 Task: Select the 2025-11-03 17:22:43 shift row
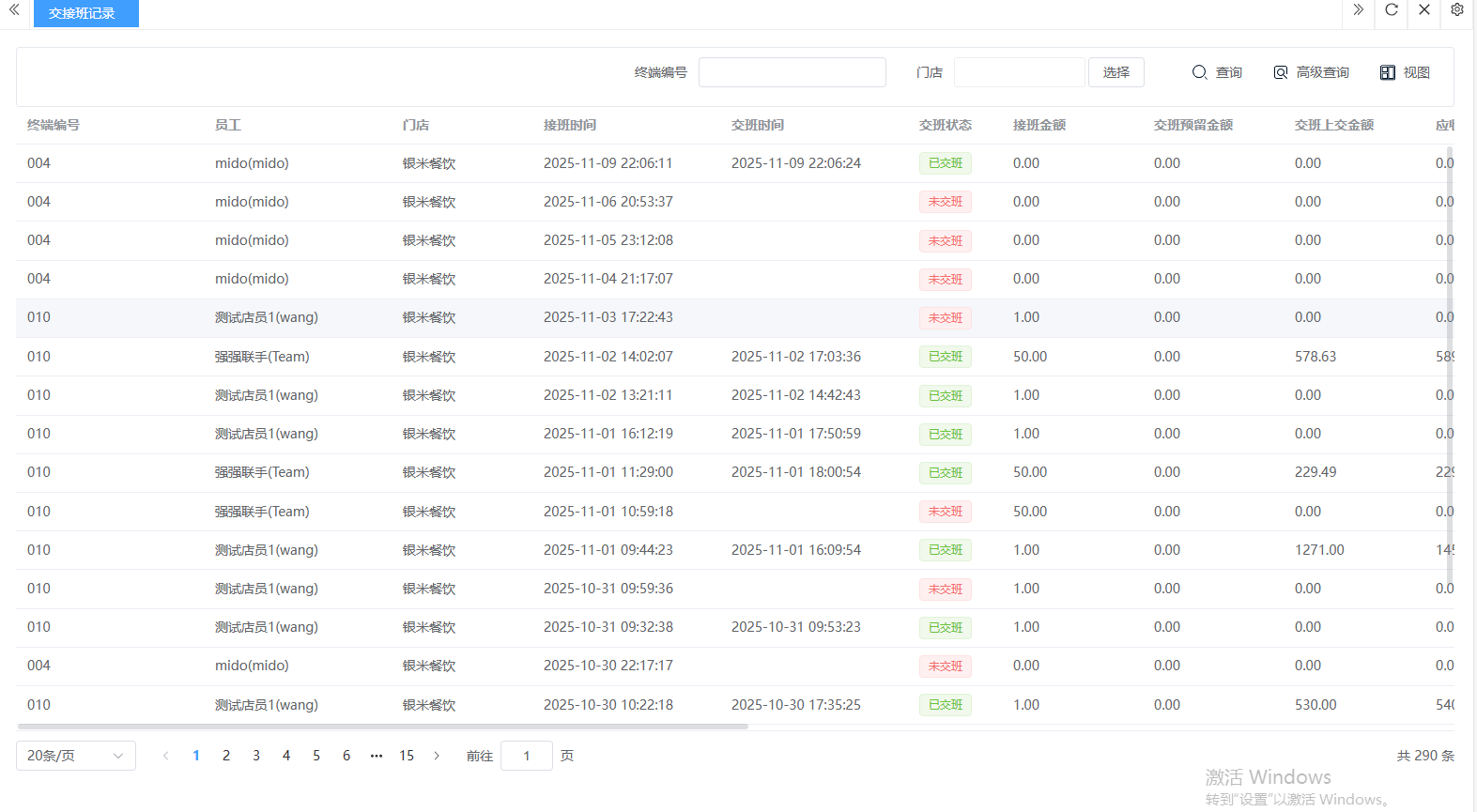(608, 318)
